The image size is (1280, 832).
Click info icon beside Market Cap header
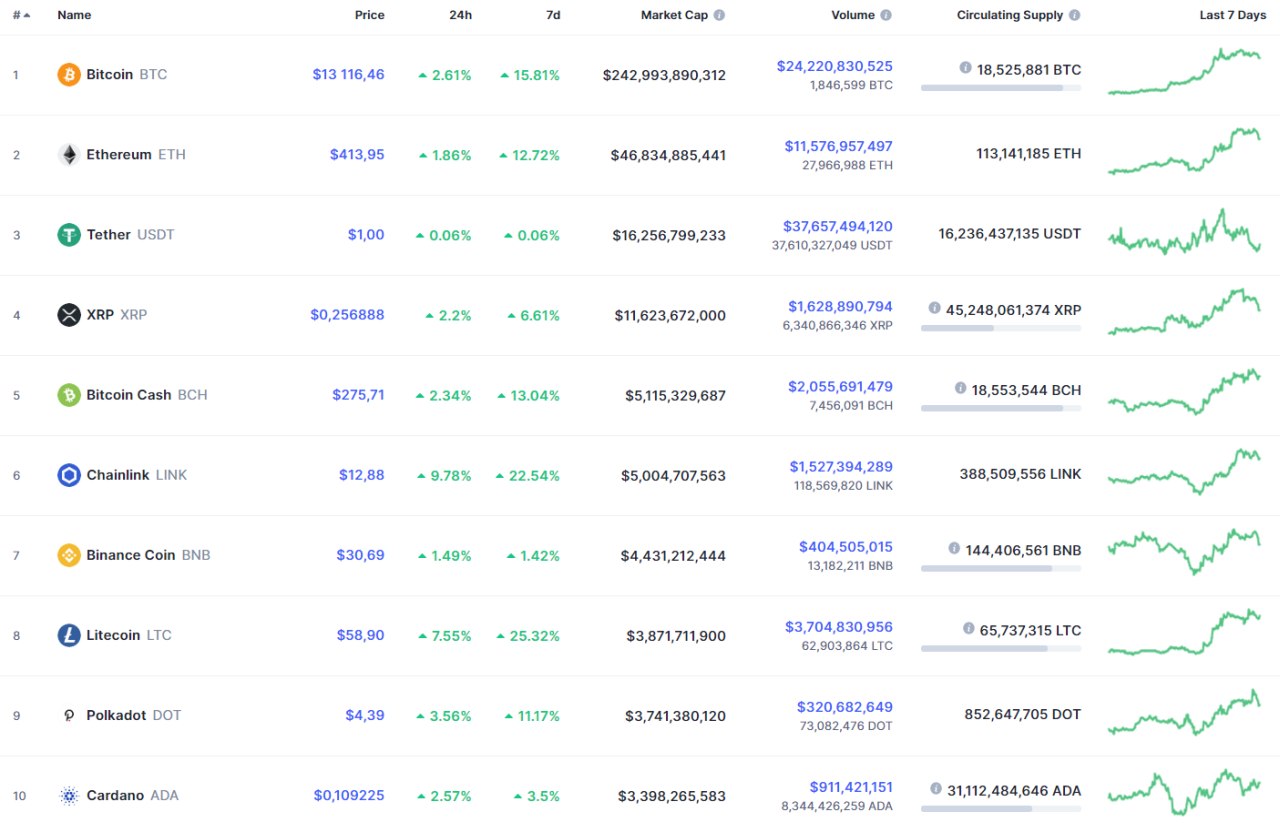pos(720,16)
